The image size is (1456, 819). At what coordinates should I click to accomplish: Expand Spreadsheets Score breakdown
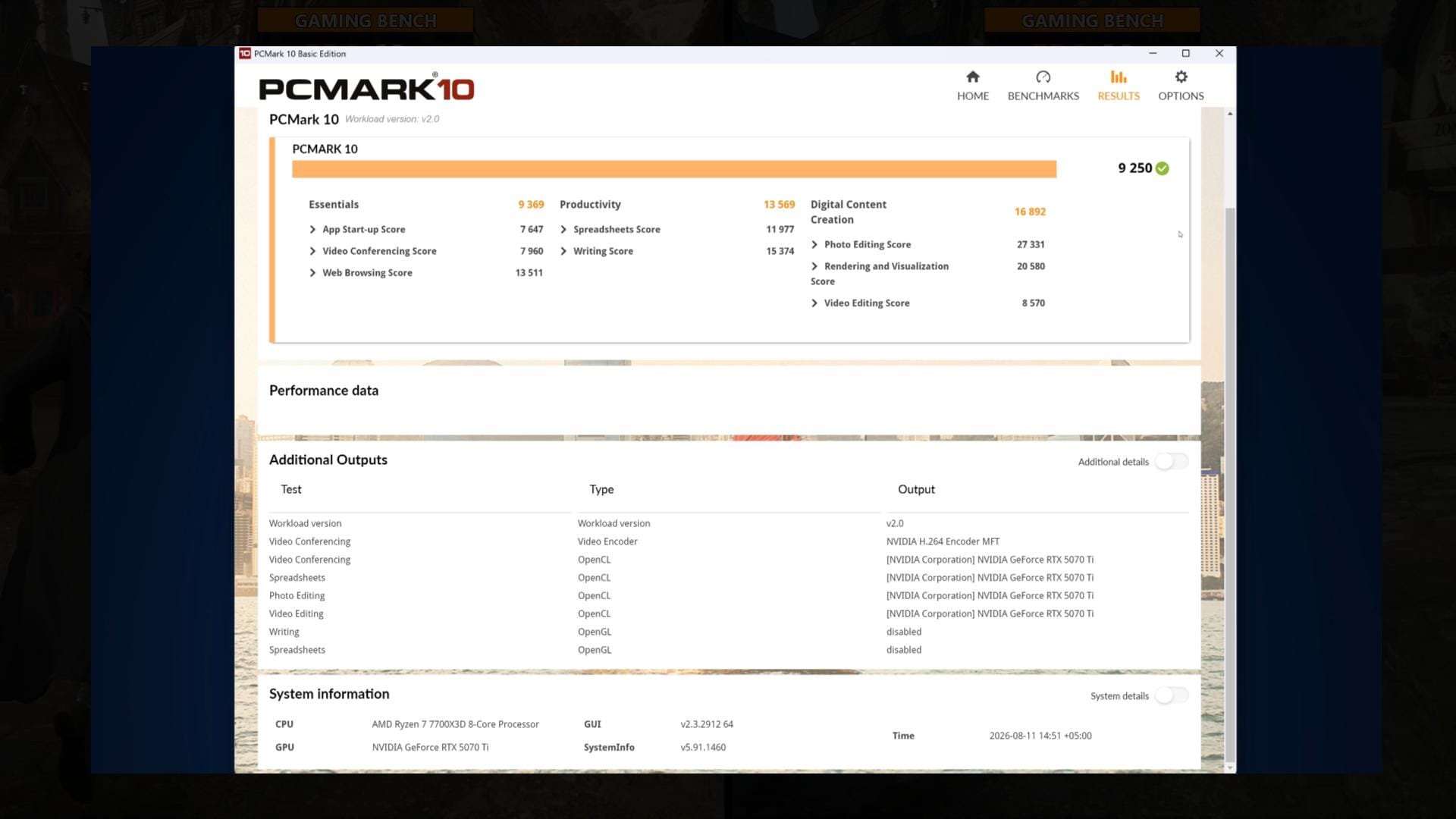563,229
